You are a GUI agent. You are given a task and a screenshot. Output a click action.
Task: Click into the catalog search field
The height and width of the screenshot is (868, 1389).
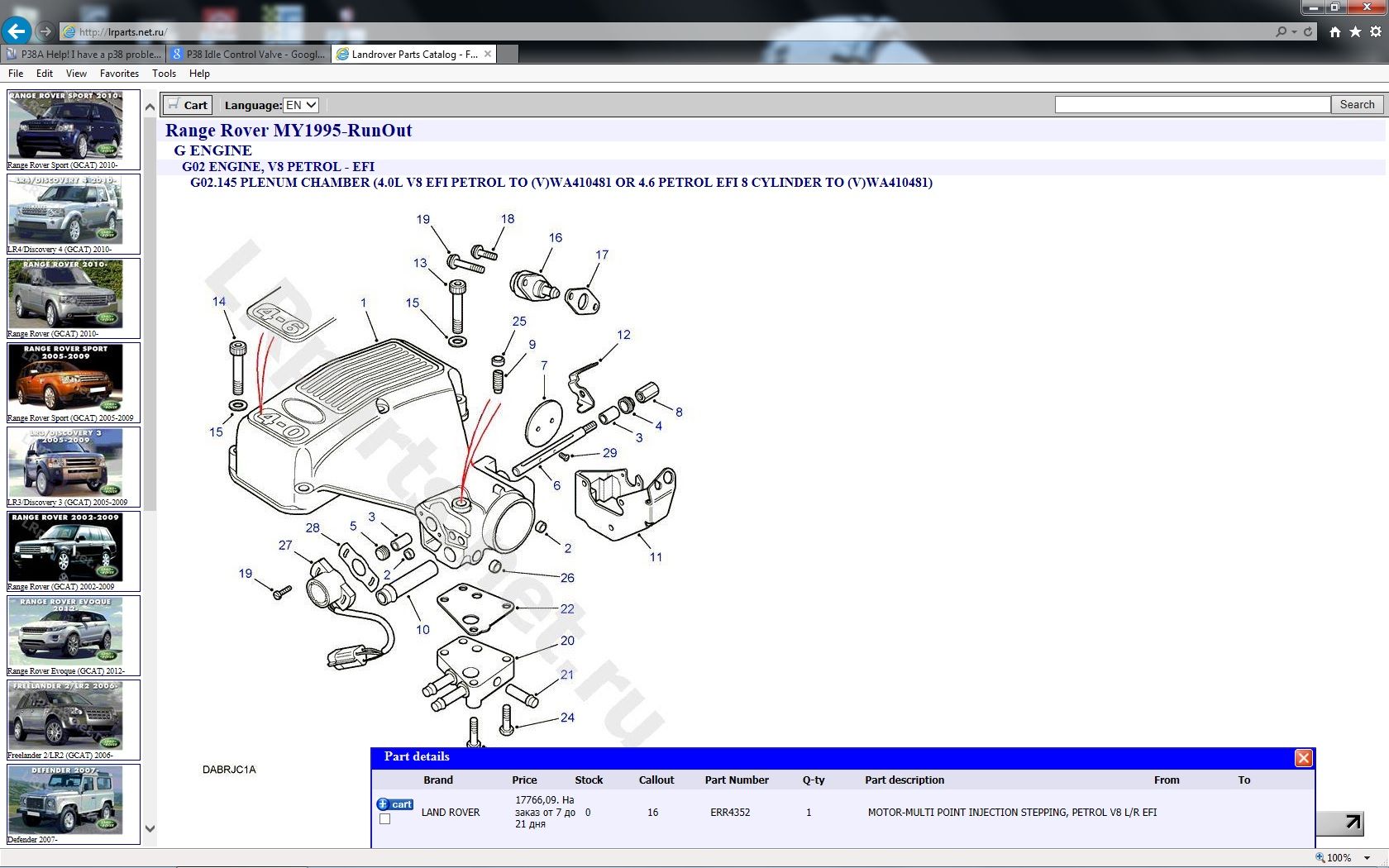click(1192, 104)
